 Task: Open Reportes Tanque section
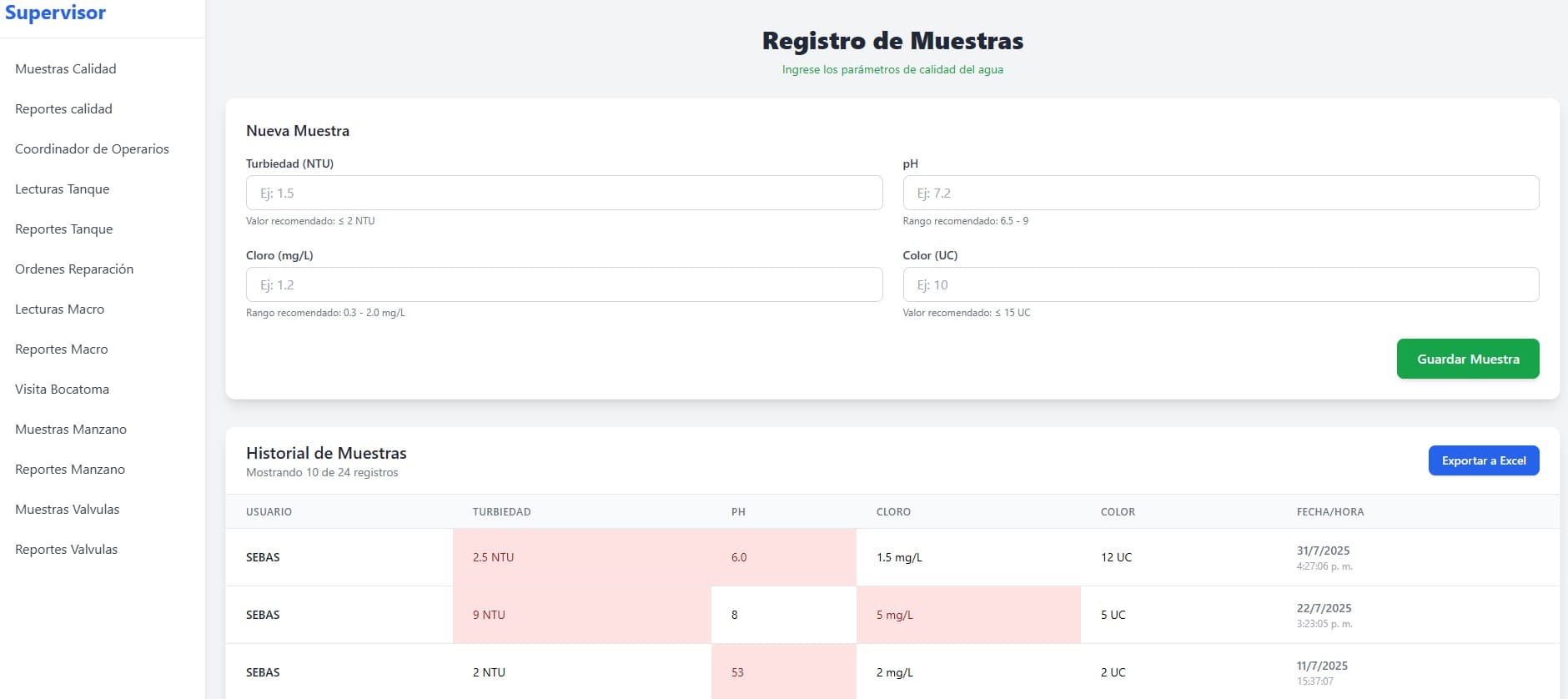[x=64, y=229]
